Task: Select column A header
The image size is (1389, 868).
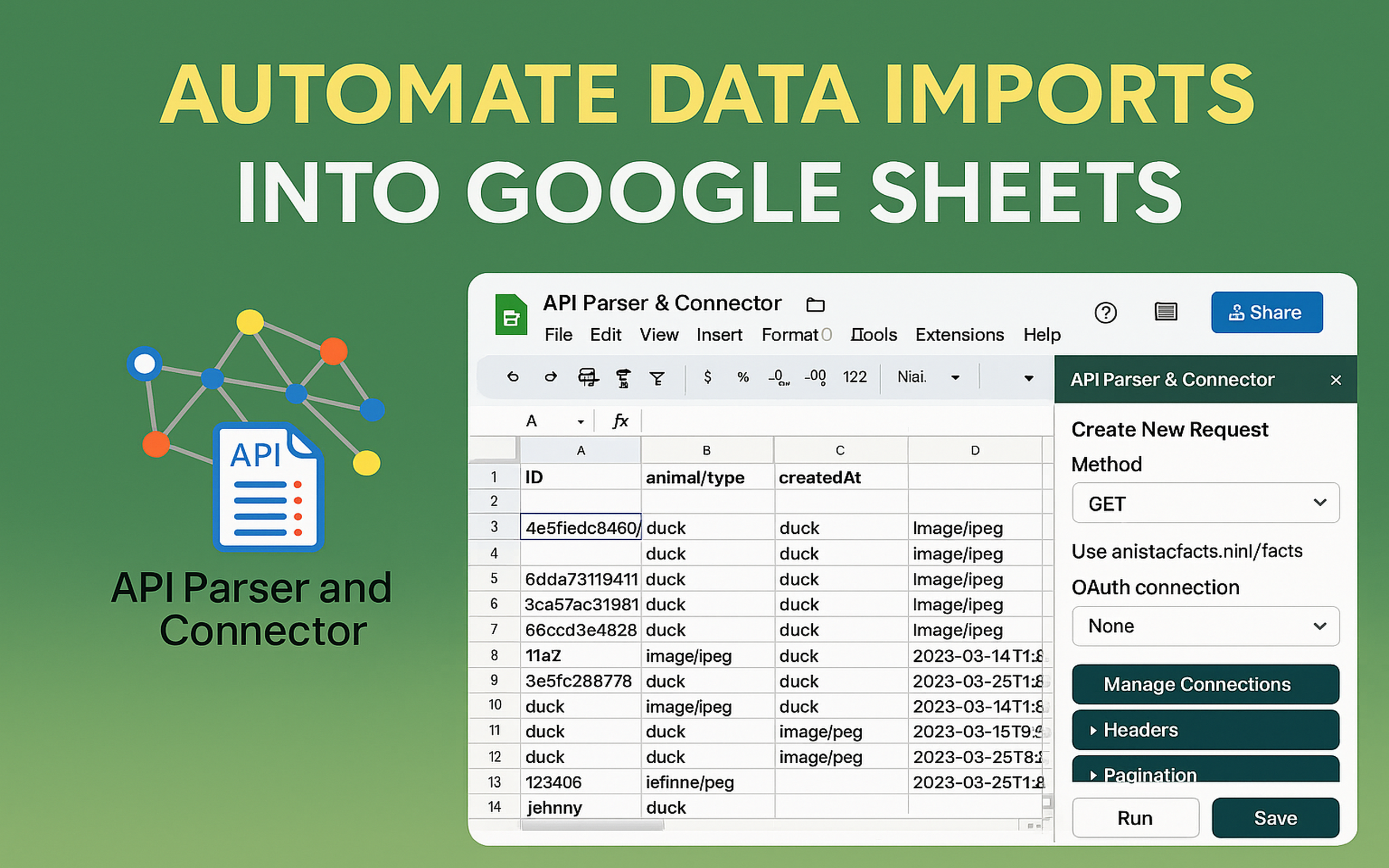Action: (x=580, y=451)
